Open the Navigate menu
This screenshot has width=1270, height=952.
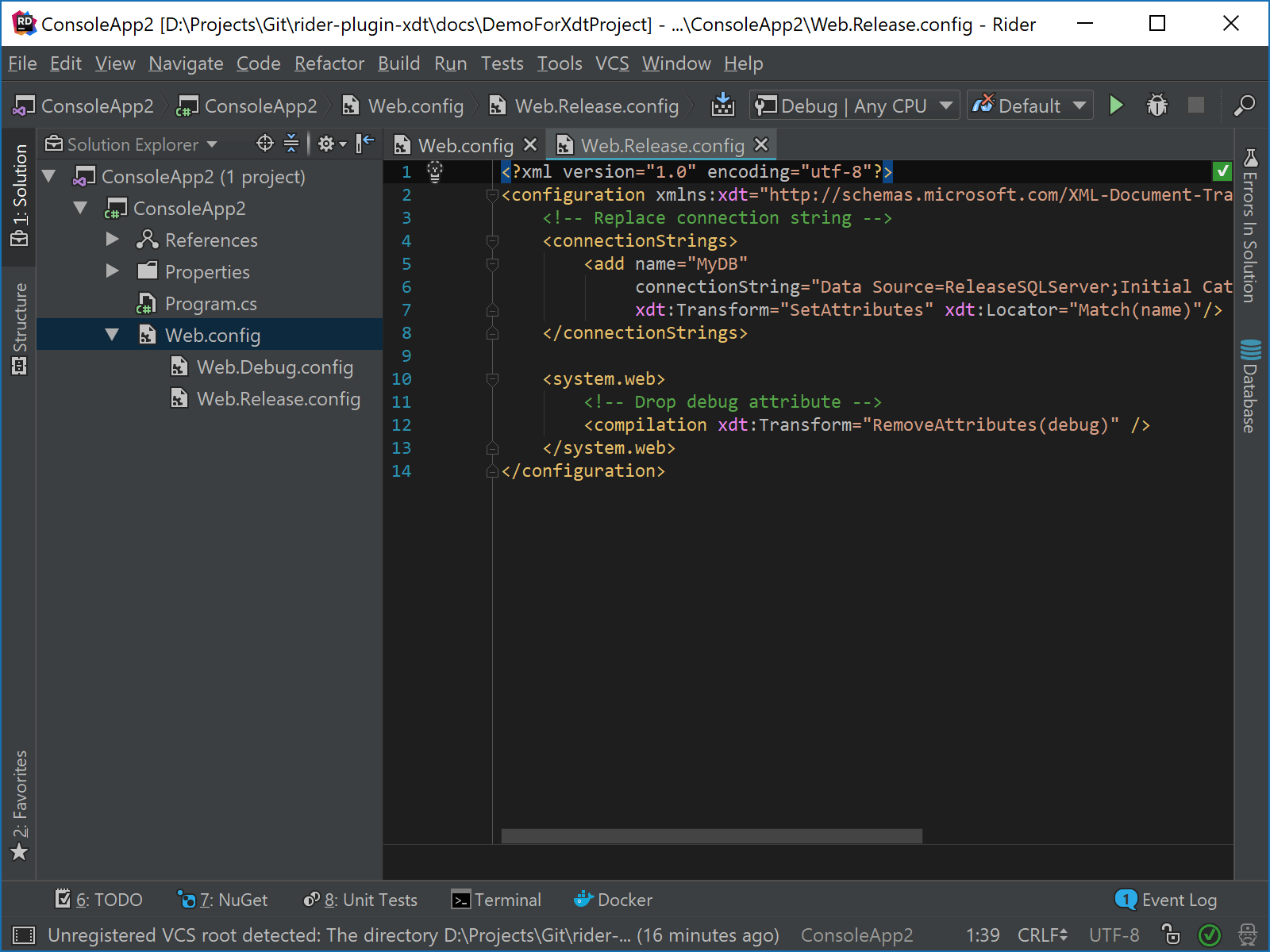point(186,63)
